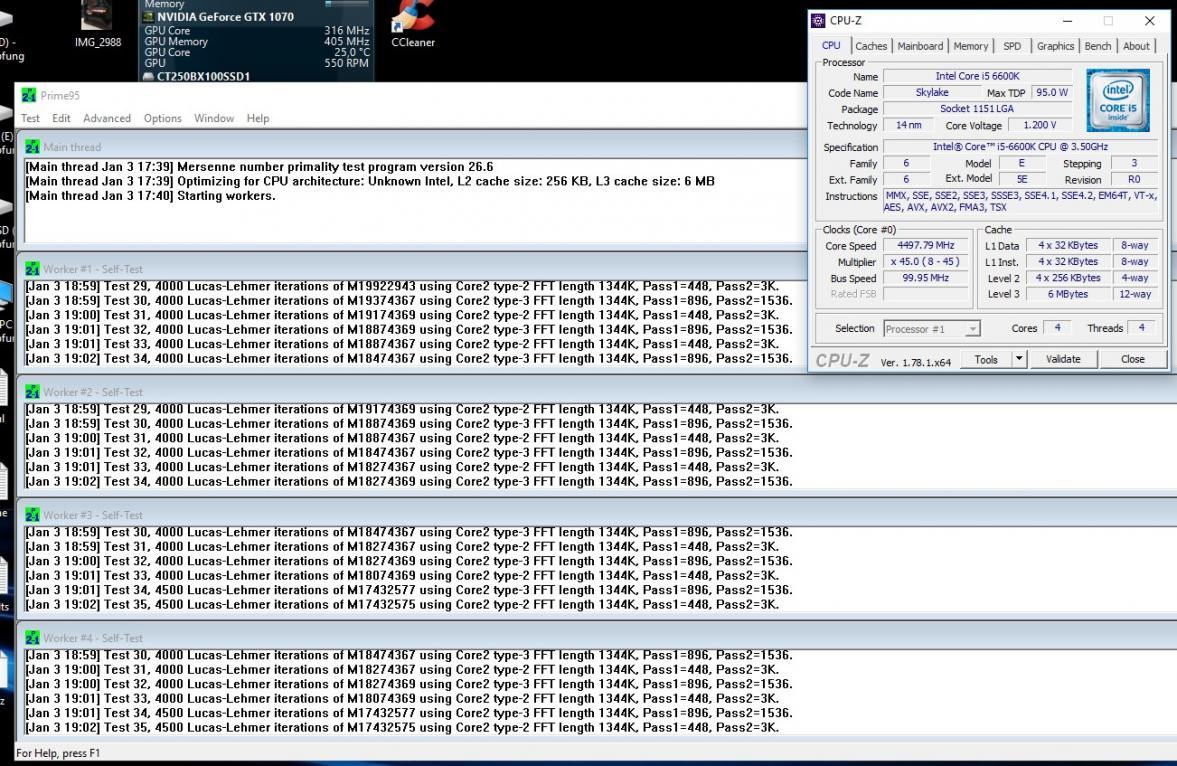Viewport: 1177px width, 766px height.
Task: Click the NVIDIA GeForce GTX 1070 widget icon
Action: [149, 17]
